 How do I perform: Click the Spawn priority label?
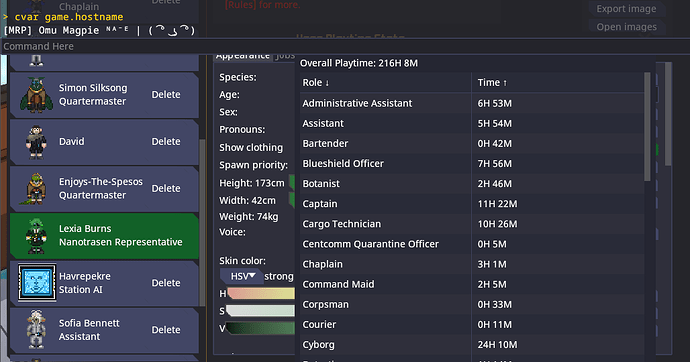tap(253, 165)
